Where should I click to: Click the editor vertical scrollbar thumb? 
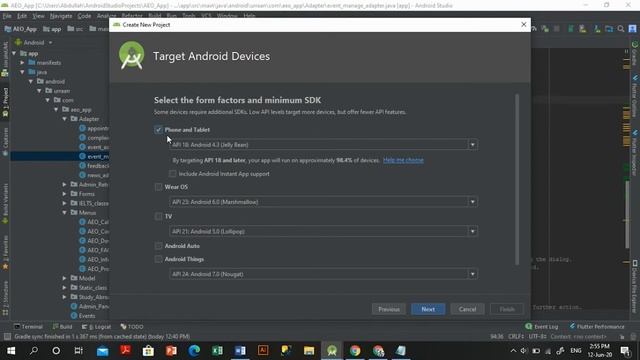(x=627, y=215)
